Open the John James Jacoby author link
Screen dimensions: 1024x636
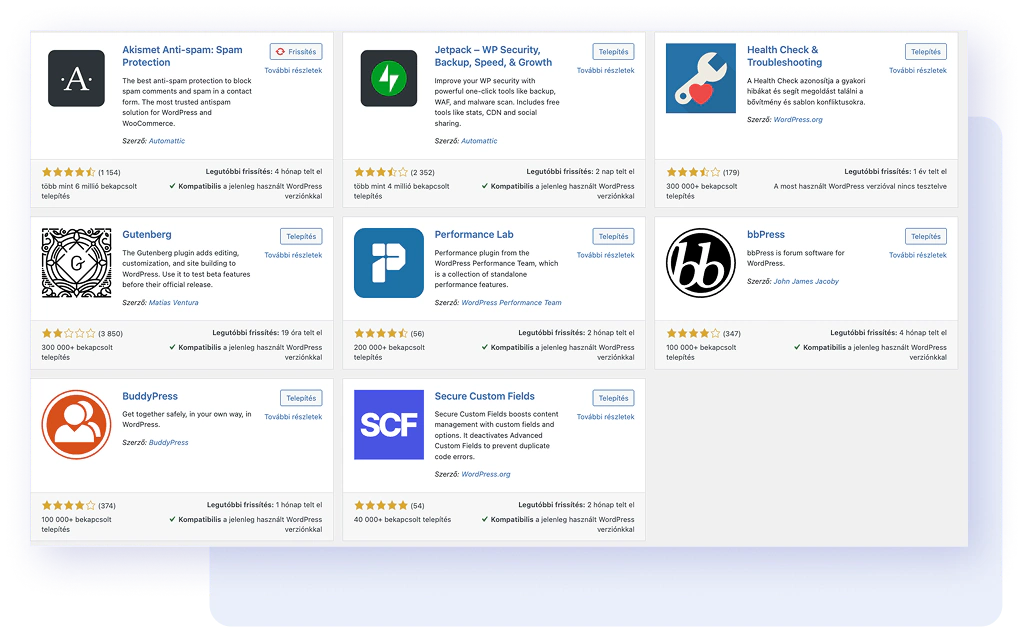(806, 281)
